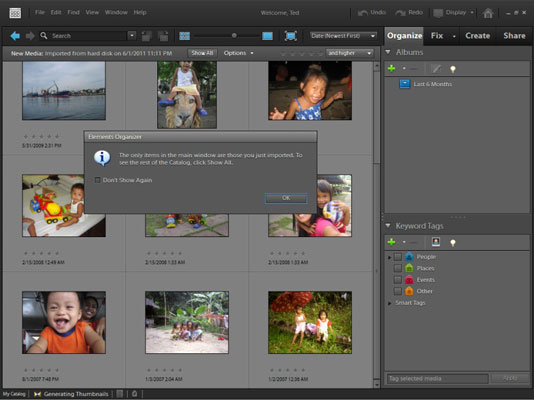Tick the Events keyword tag checkbox
This screenshot has width=534, height=400.
click(397, 280)
